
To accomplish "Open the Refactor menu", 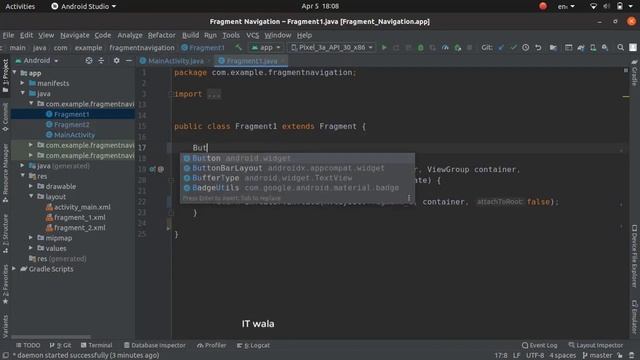I will (x=162, y=35).
